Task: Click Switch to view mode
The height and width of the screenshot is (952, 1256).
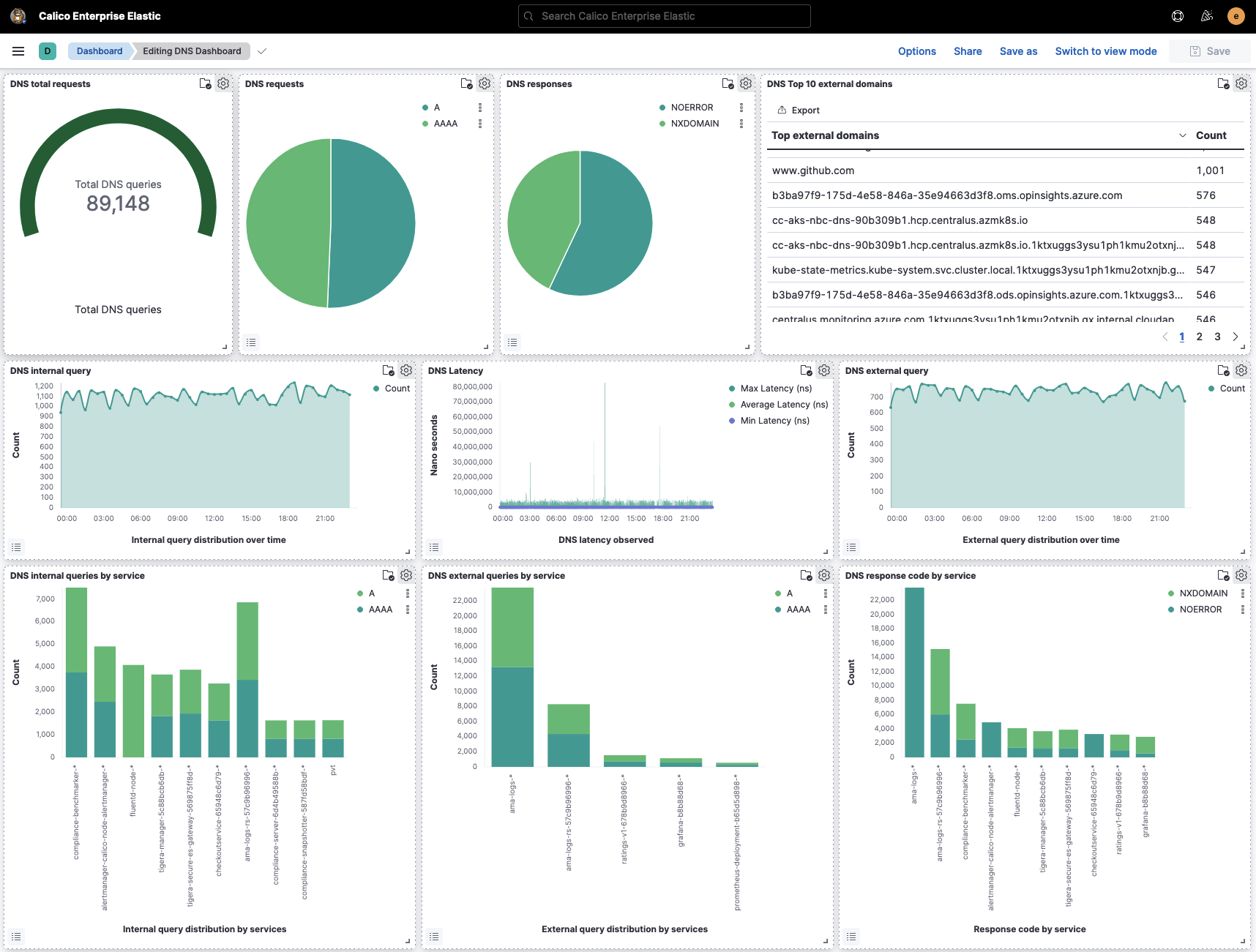Action: coord(1106,51)
